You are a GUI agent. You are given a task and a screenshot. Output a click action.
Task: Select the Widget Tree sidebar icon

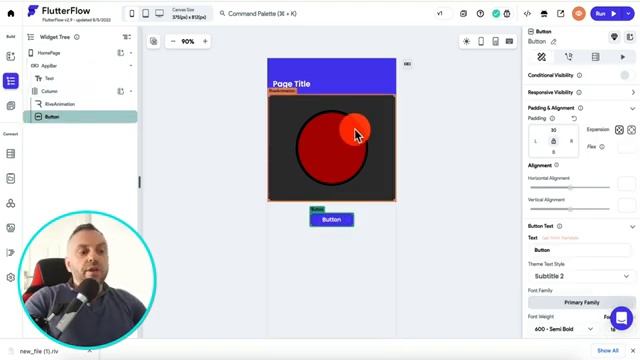coord(11,81)
